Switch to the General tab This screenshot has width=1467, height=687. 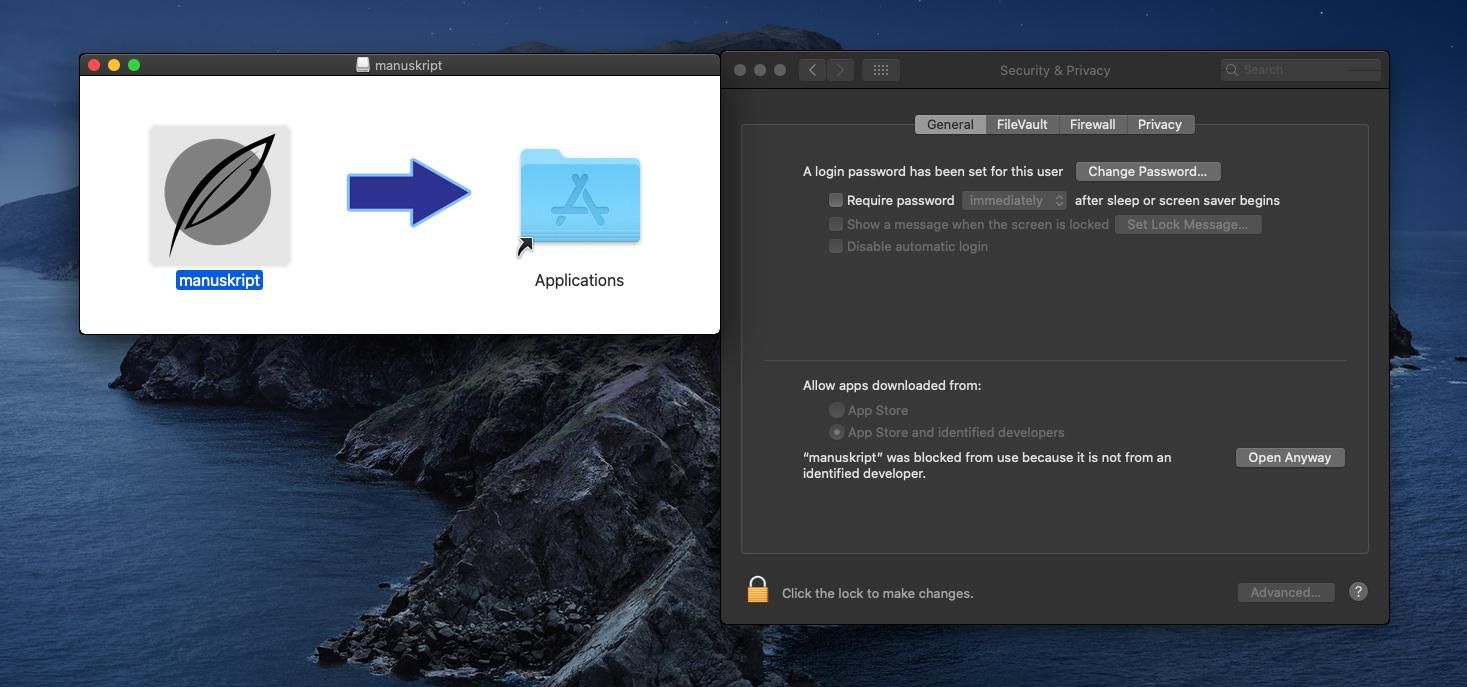[x=950, y=124]
